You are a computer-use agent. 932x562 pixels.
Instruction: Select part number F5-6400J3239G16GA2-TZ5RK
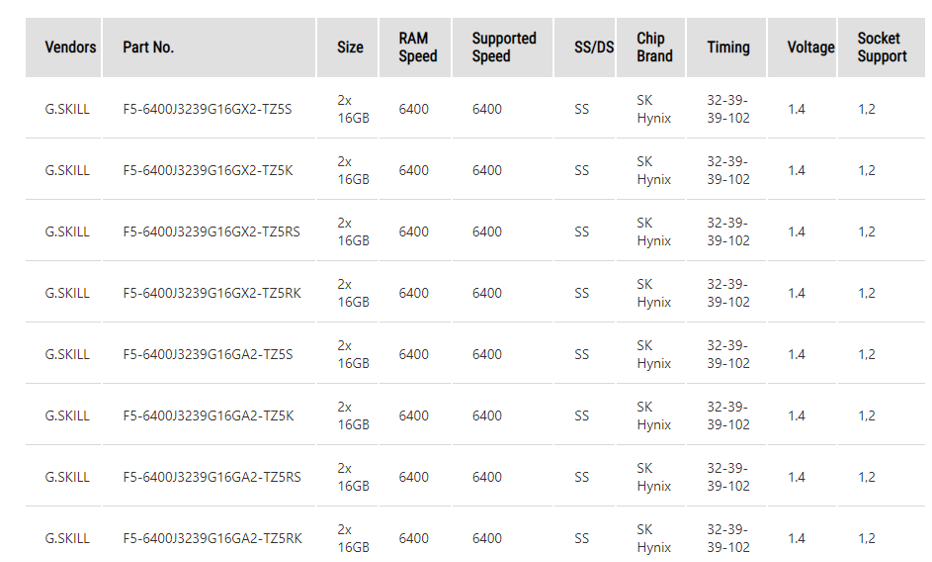click(212, 538)
